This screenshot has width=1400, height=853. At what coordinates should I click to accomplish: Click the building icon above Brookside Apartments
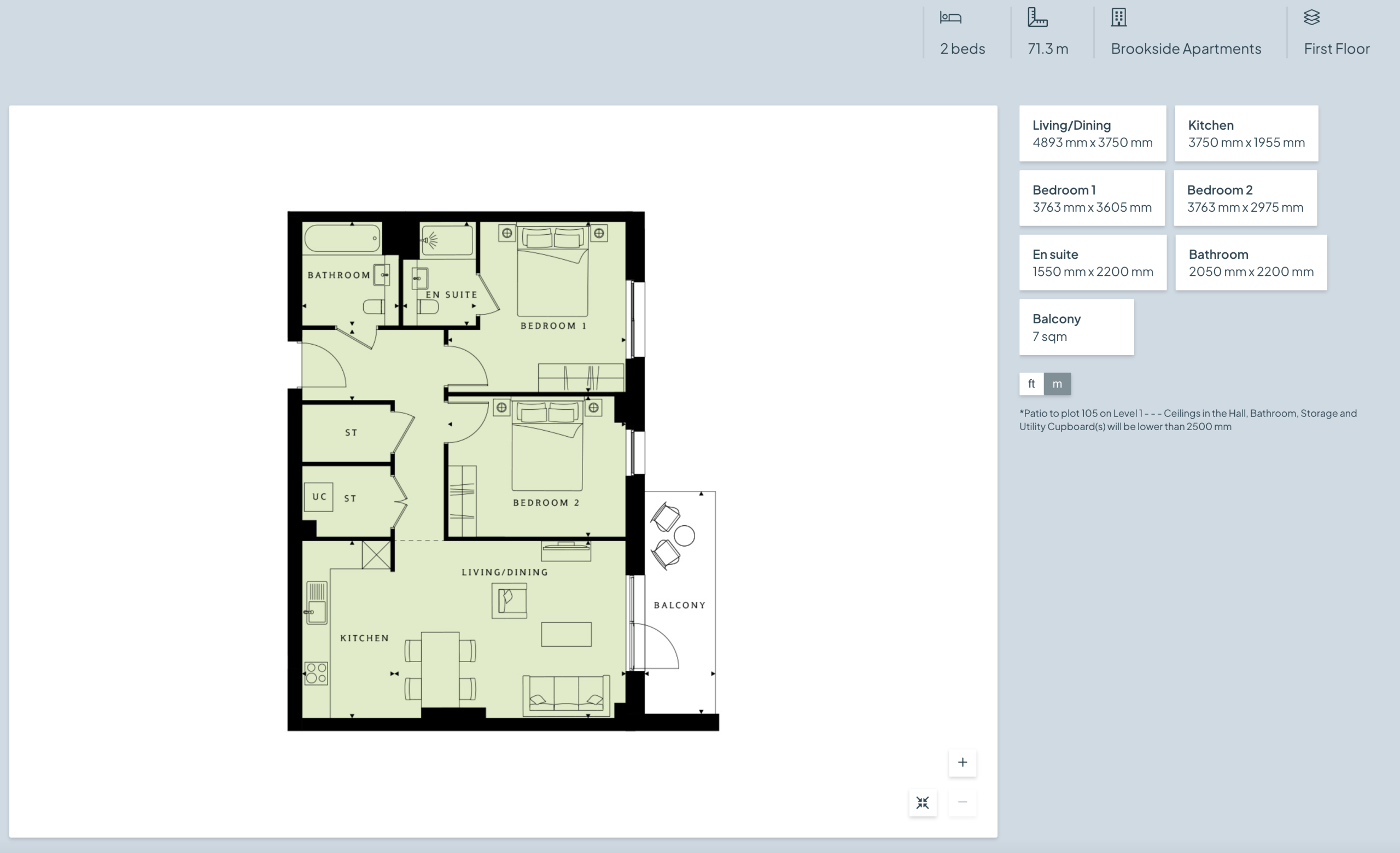1118,17
